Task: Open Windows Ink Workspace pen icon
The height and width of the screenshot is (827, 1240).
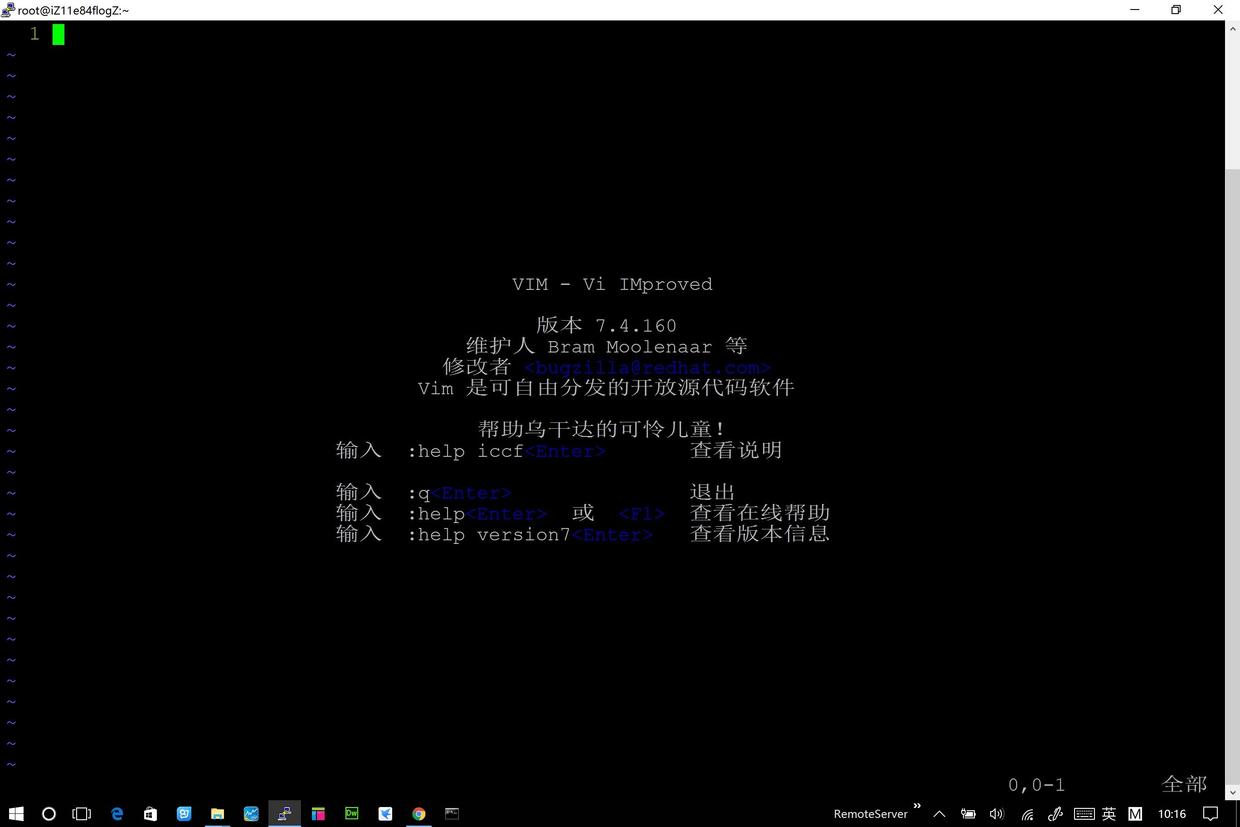Action: coord(1055,814)
